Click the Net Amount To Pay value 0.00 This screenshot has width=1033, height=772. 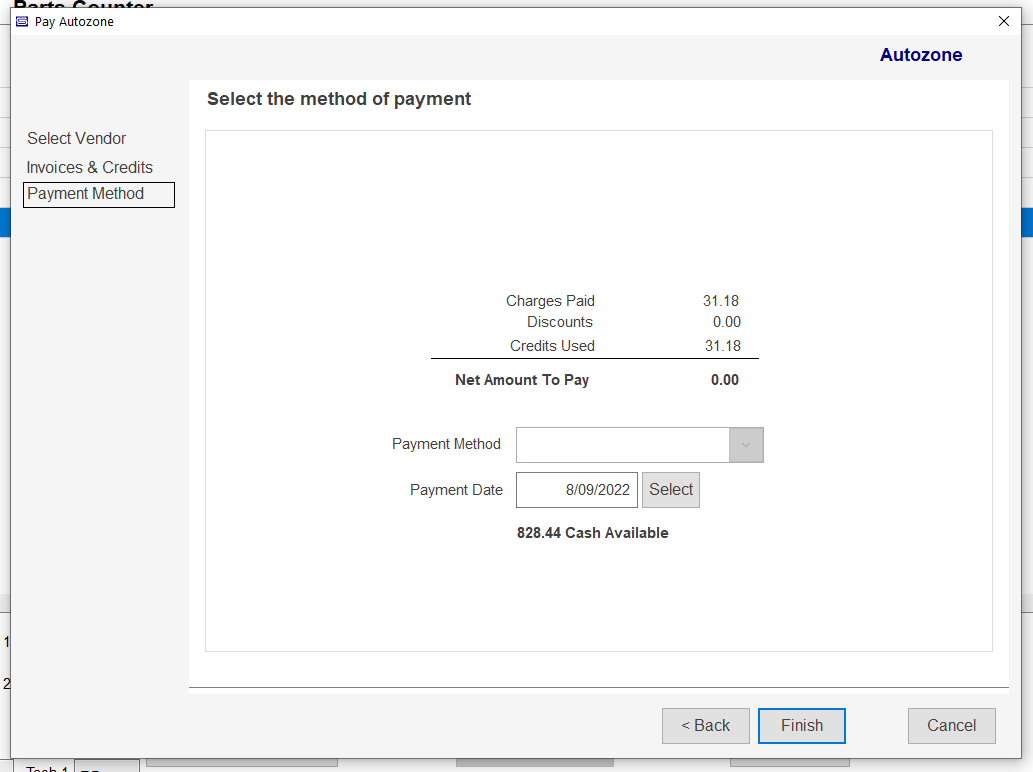725,380
